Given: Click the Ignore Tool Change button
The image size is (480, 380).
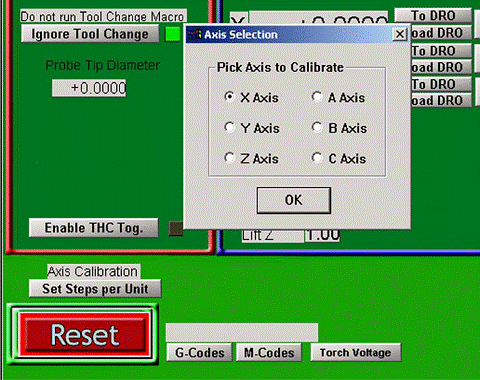Looking at the screenshot, I should coord(90,34).
